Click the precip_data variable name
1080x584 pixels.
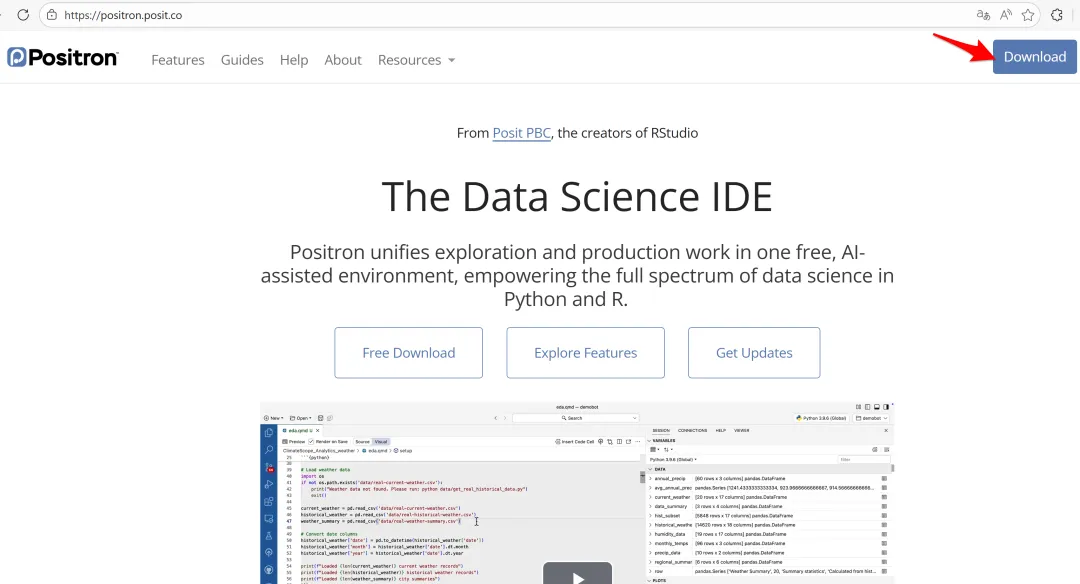pyautogui.click(x=667, y=552)
